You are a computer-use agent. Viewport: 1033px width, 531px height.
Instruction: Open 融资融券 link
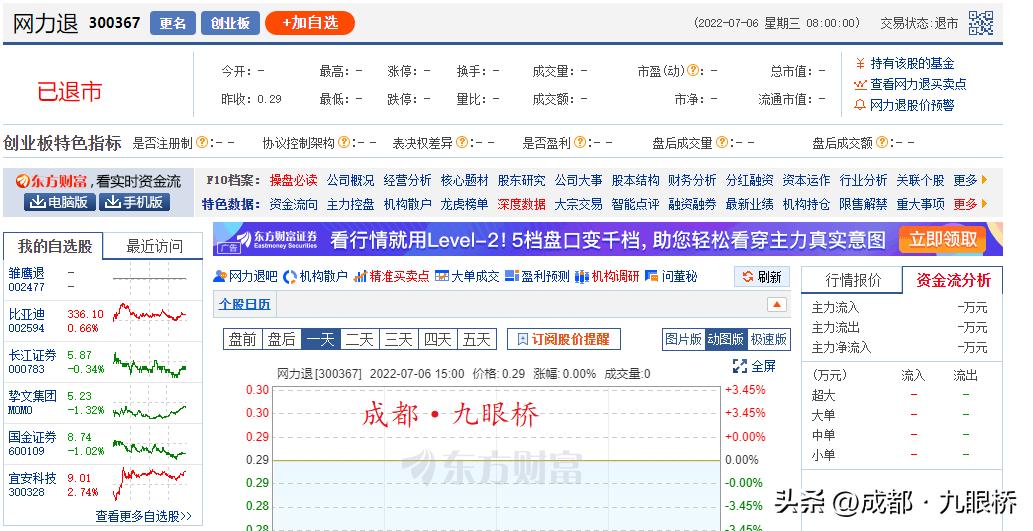(x=692, y=204)
